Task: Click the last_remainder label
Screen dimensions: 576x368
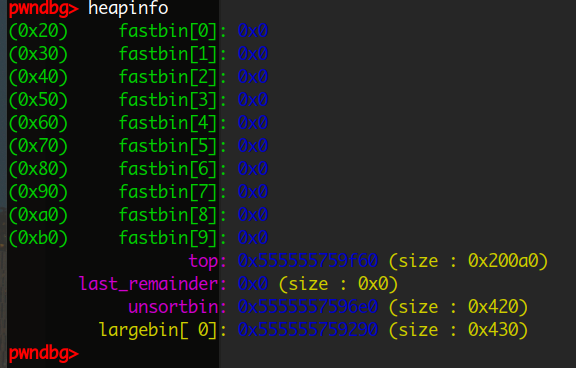Action: click(148, 284)
